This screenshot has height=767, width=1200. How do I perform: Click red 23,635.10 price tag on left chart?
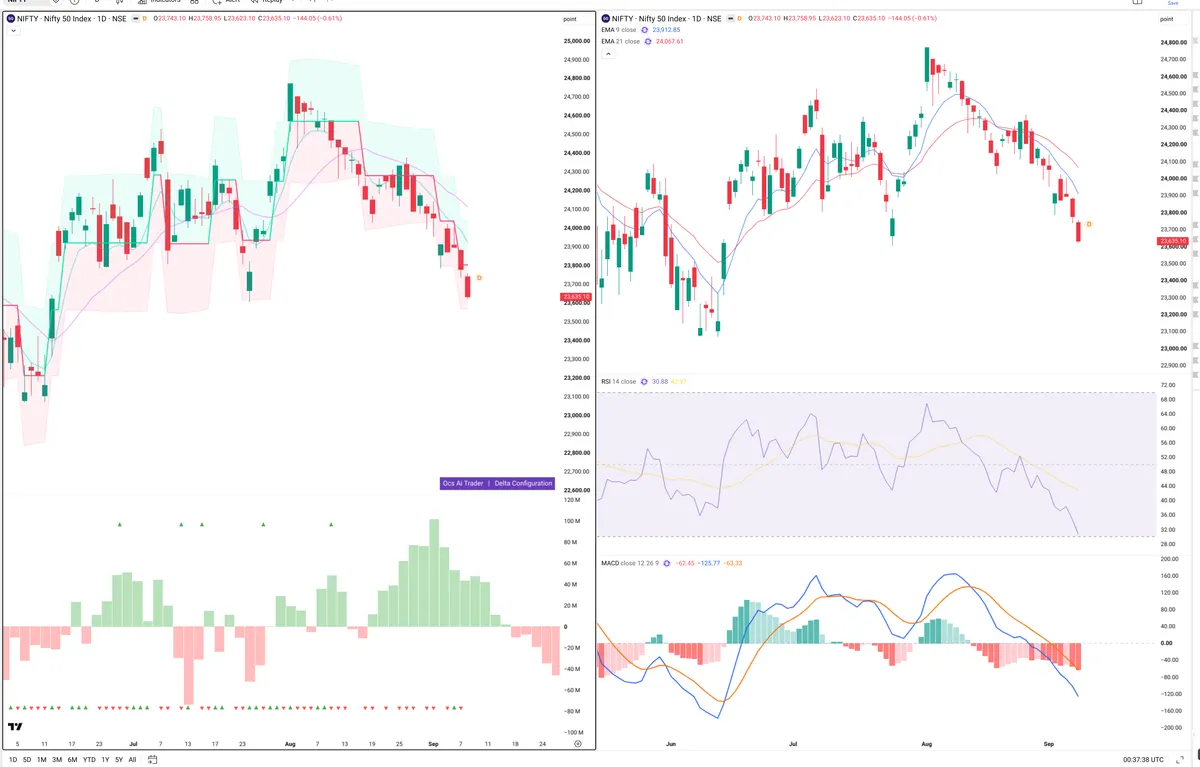pyautogui.click(x=577, y=297)
